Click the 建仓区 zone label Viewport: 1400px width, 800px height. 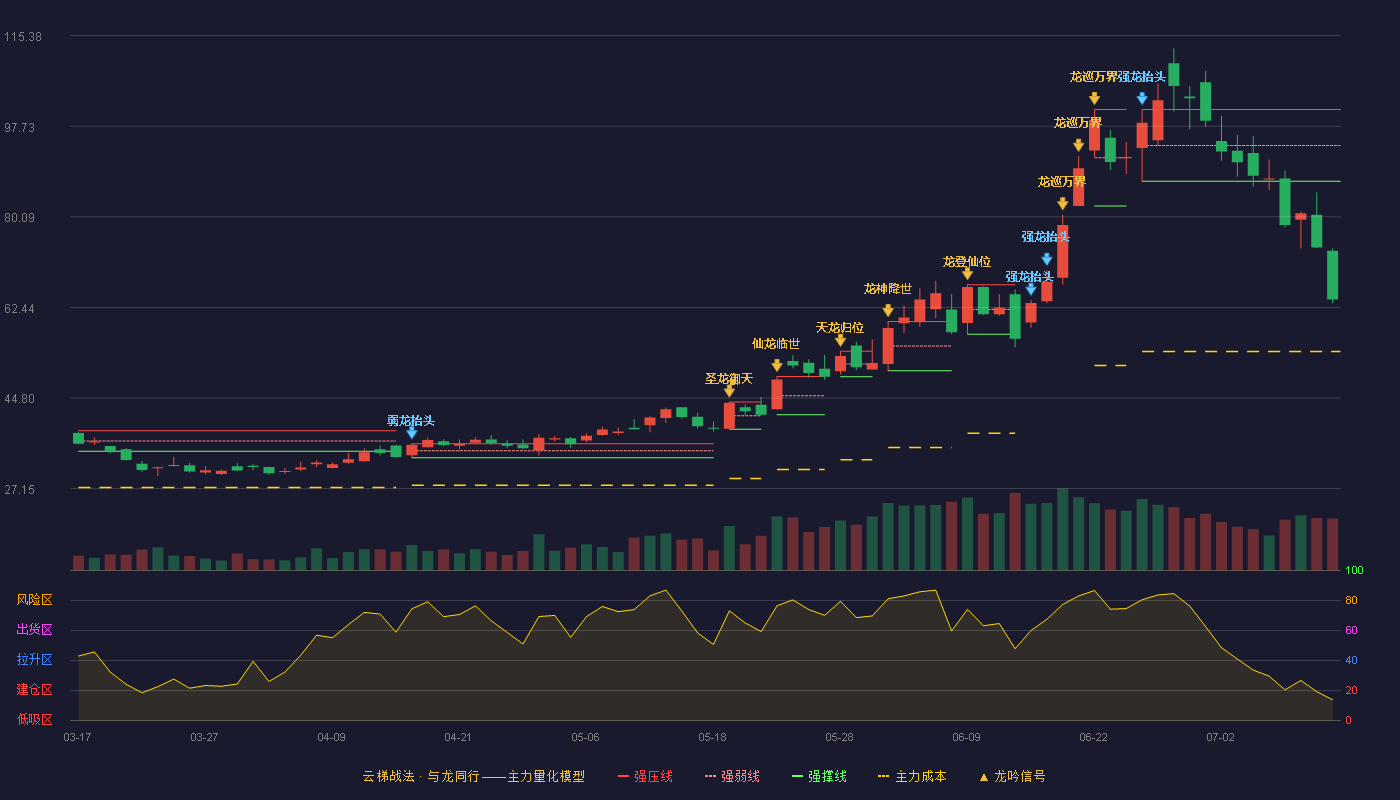coord(34,690)
